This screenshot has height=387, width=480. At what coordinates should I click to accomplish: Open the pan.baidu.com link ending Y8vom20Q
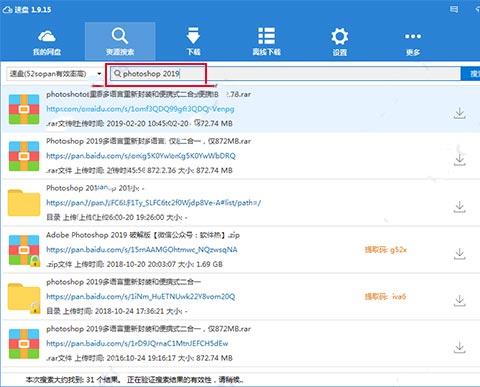pyautogui.click(x=140, y=296)
